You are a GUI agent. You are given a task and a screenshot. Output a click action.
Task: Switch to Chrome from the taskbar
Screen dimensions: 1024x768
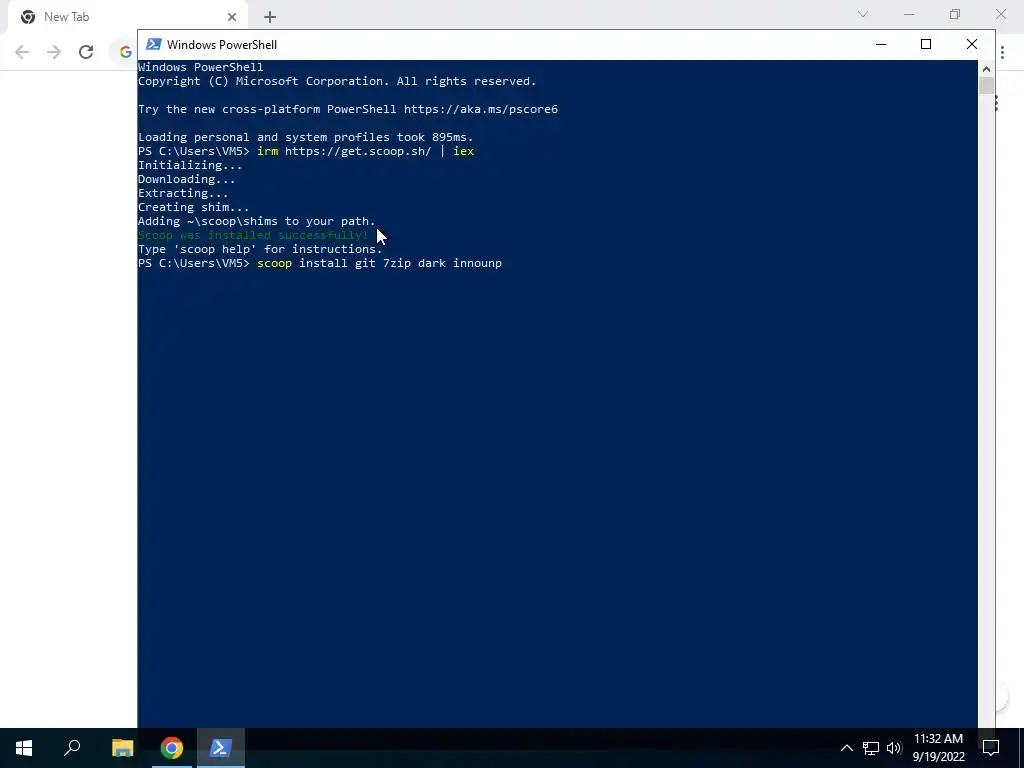(172, 748)
